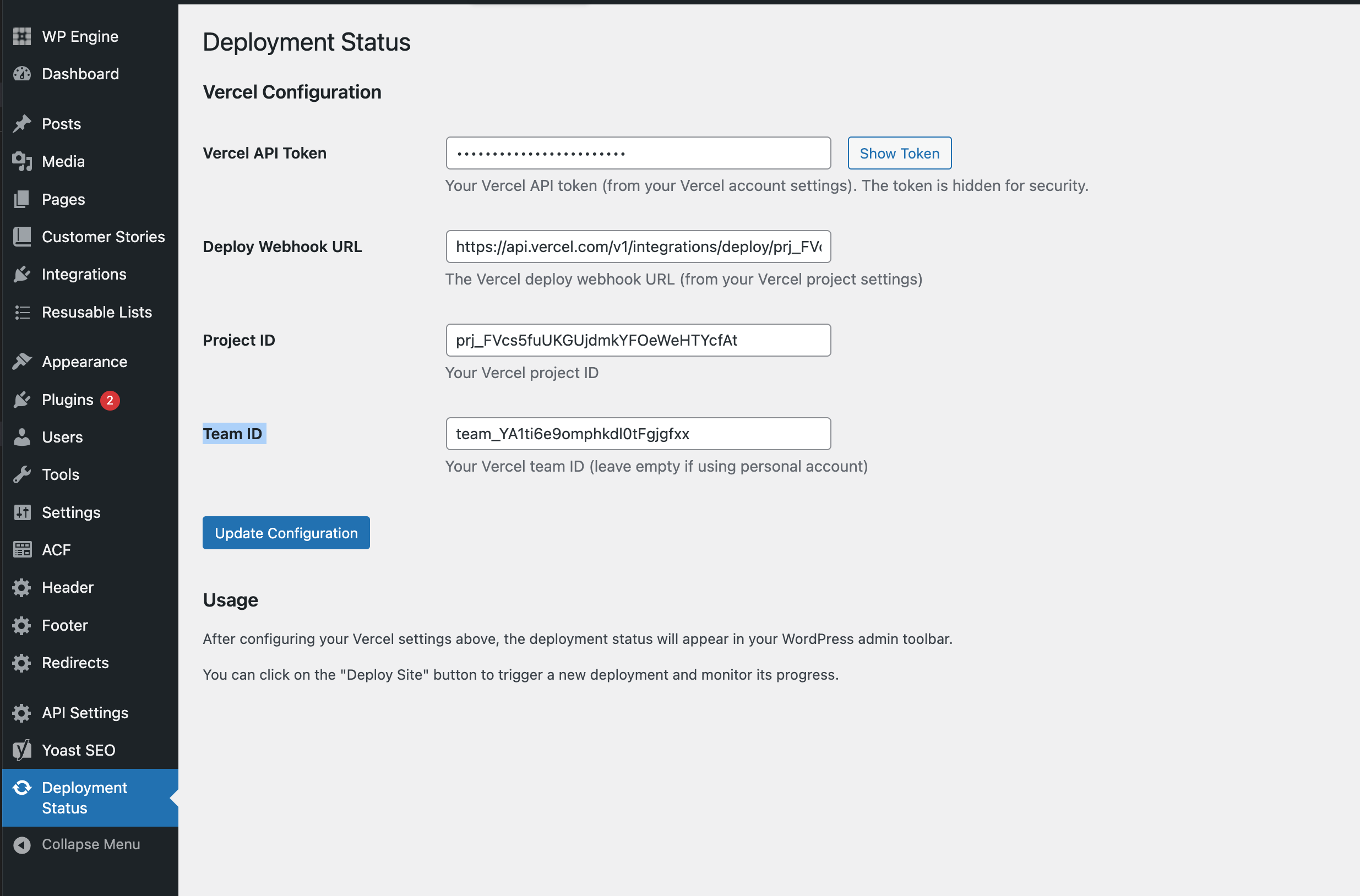Select the Pages icon in sidebar

click(x=21, y=199)
